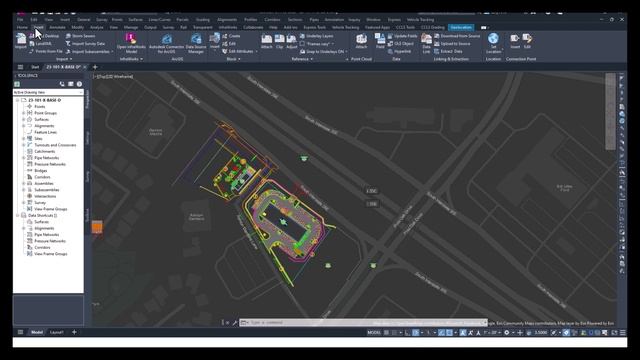This screenshot has height=360, width=640.
Task: Click the Storm Sewers import option
Action: (80, 36)
